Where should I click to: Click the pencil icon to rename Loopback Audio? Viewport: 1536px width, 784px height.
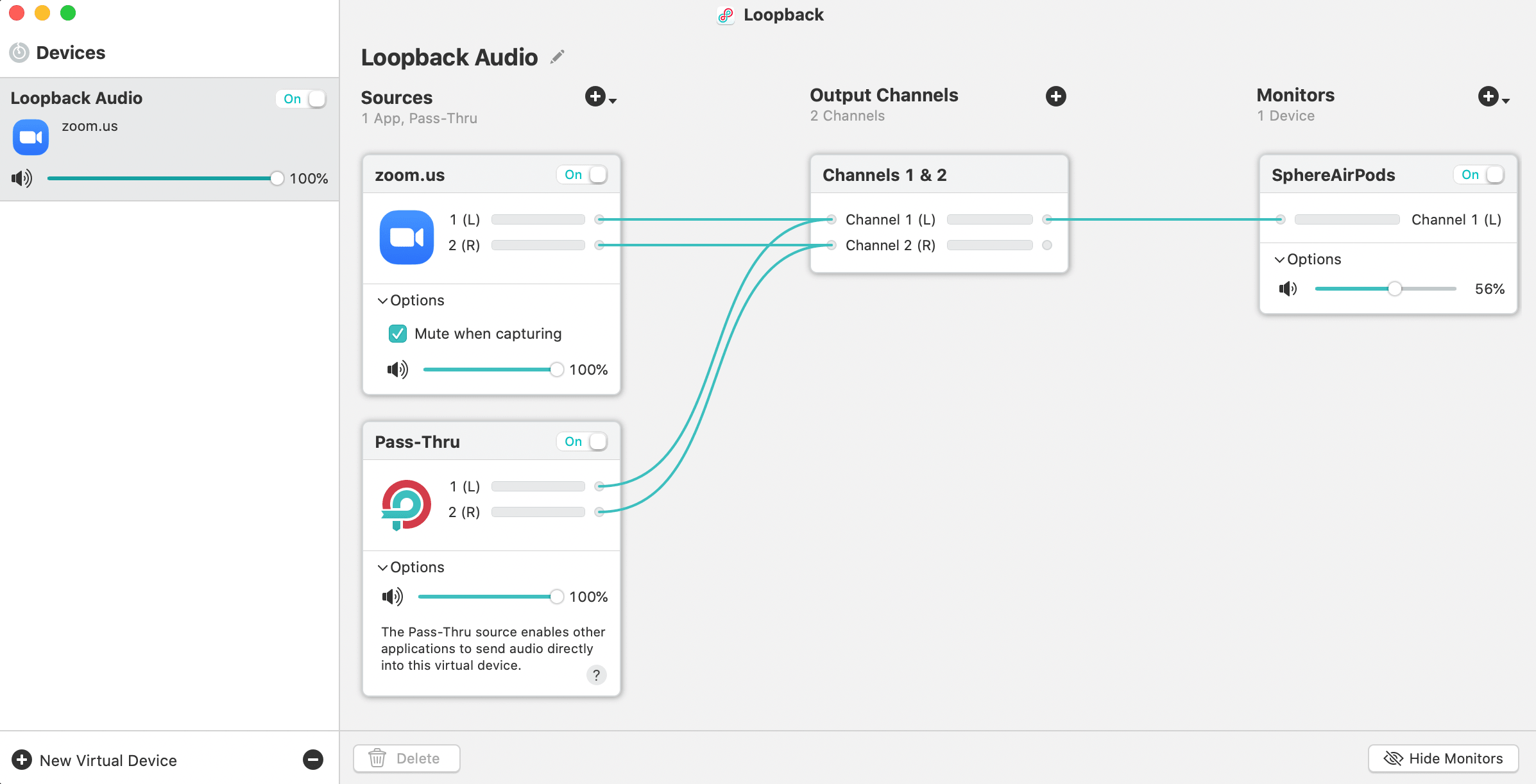pos(558,57)
